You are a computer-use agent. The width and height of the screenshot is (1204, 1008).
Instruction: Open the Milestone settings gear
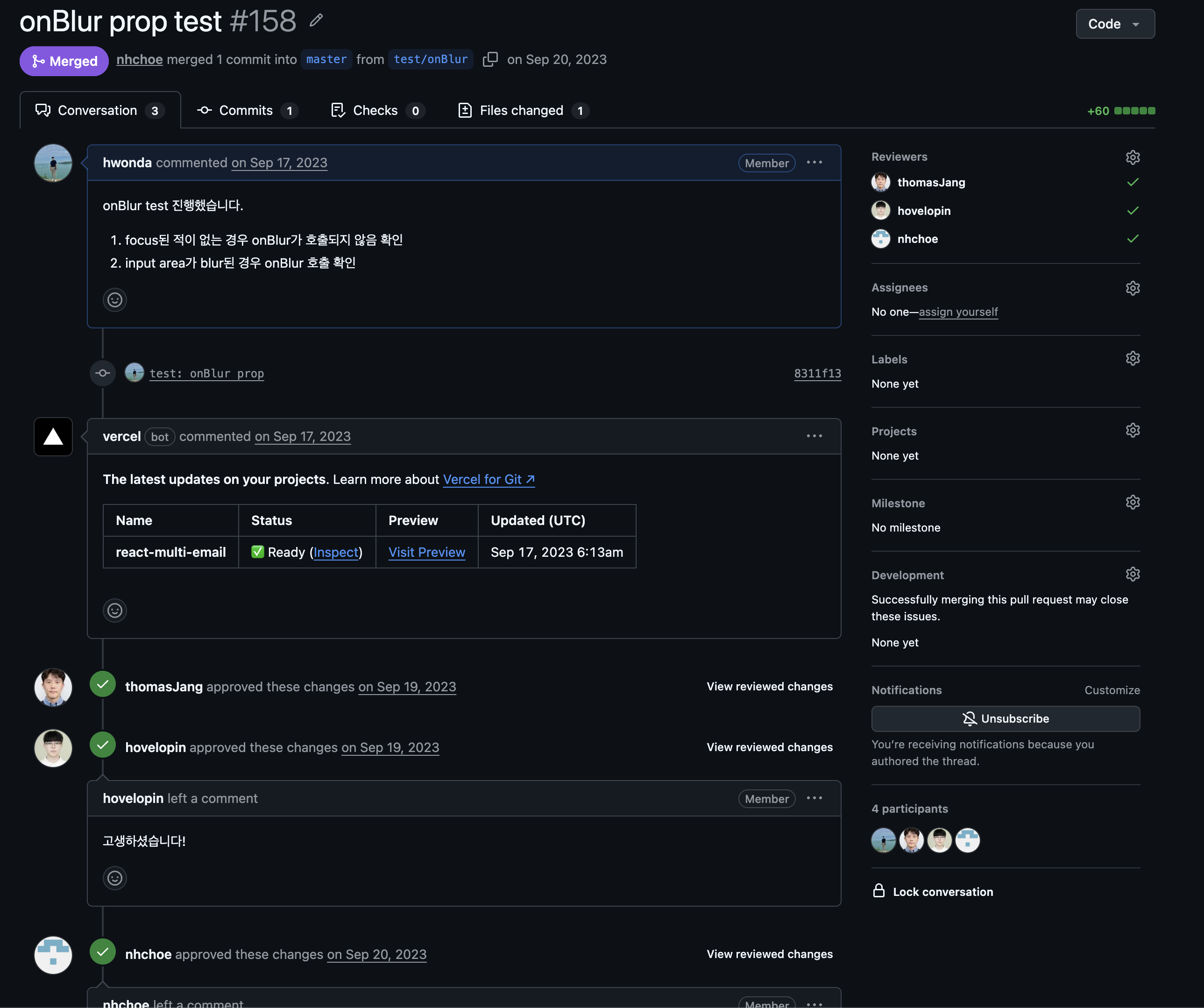(x=1133, y=502)
